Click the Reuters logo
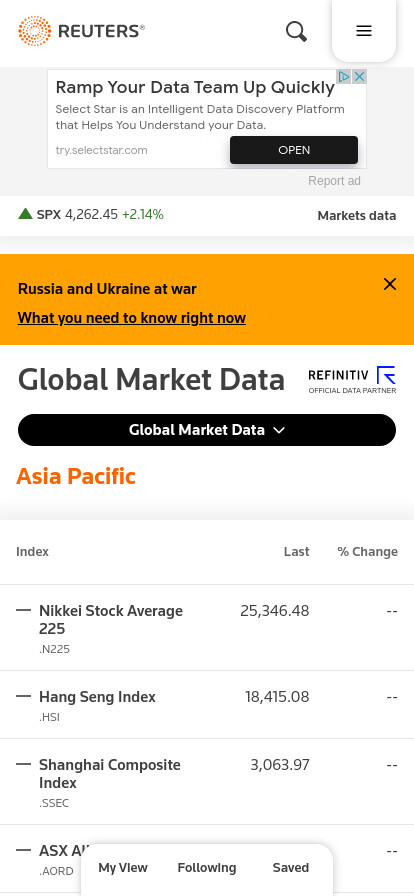414x896 pixels. pos(82,31)
